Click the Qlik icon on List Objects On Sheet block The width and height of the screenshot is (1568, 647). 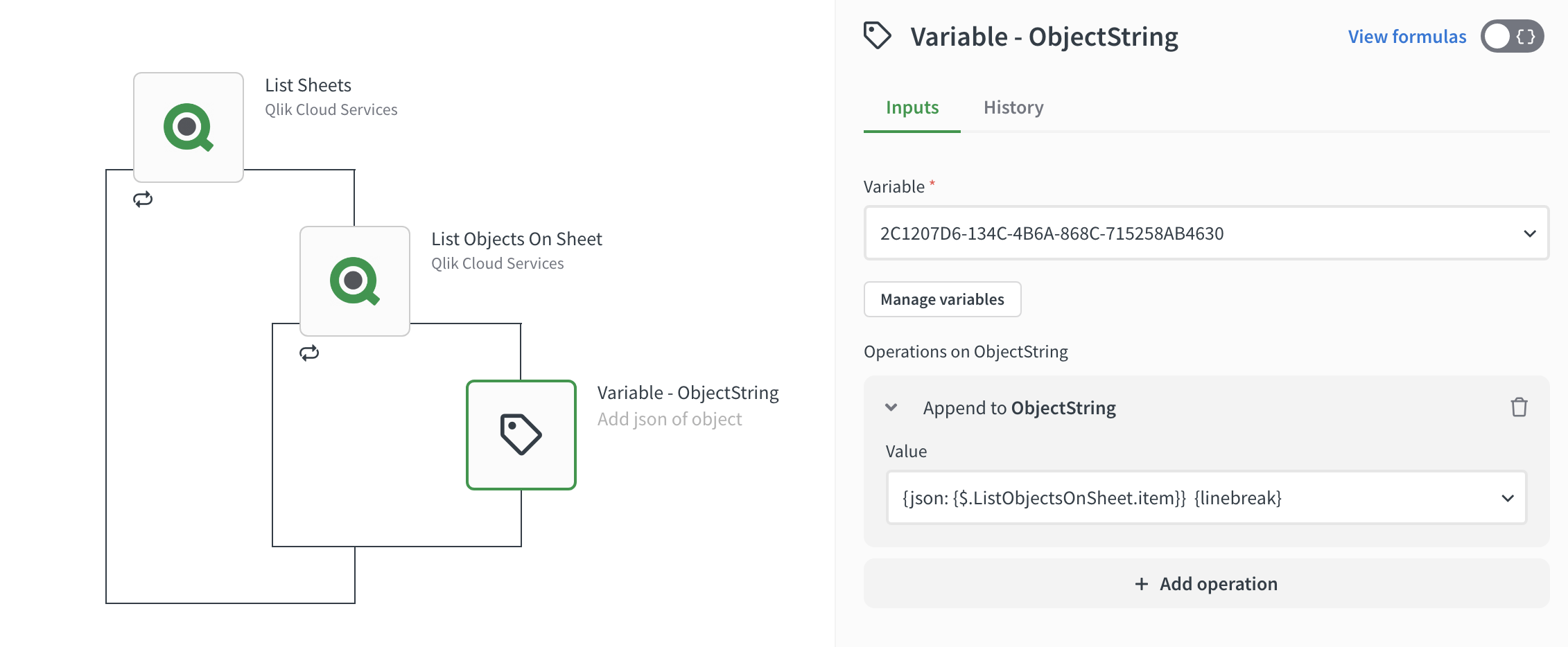[x=354, y=281]
